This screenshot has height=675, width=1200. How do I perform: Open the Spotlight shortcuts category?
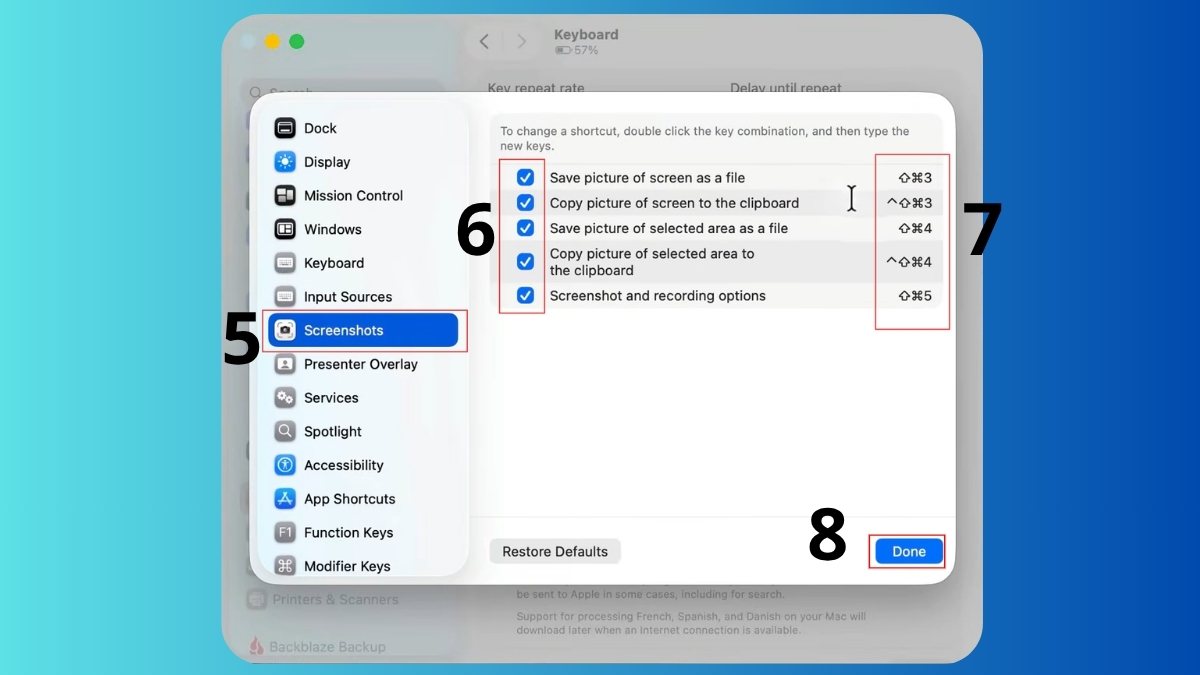point(363,431)
